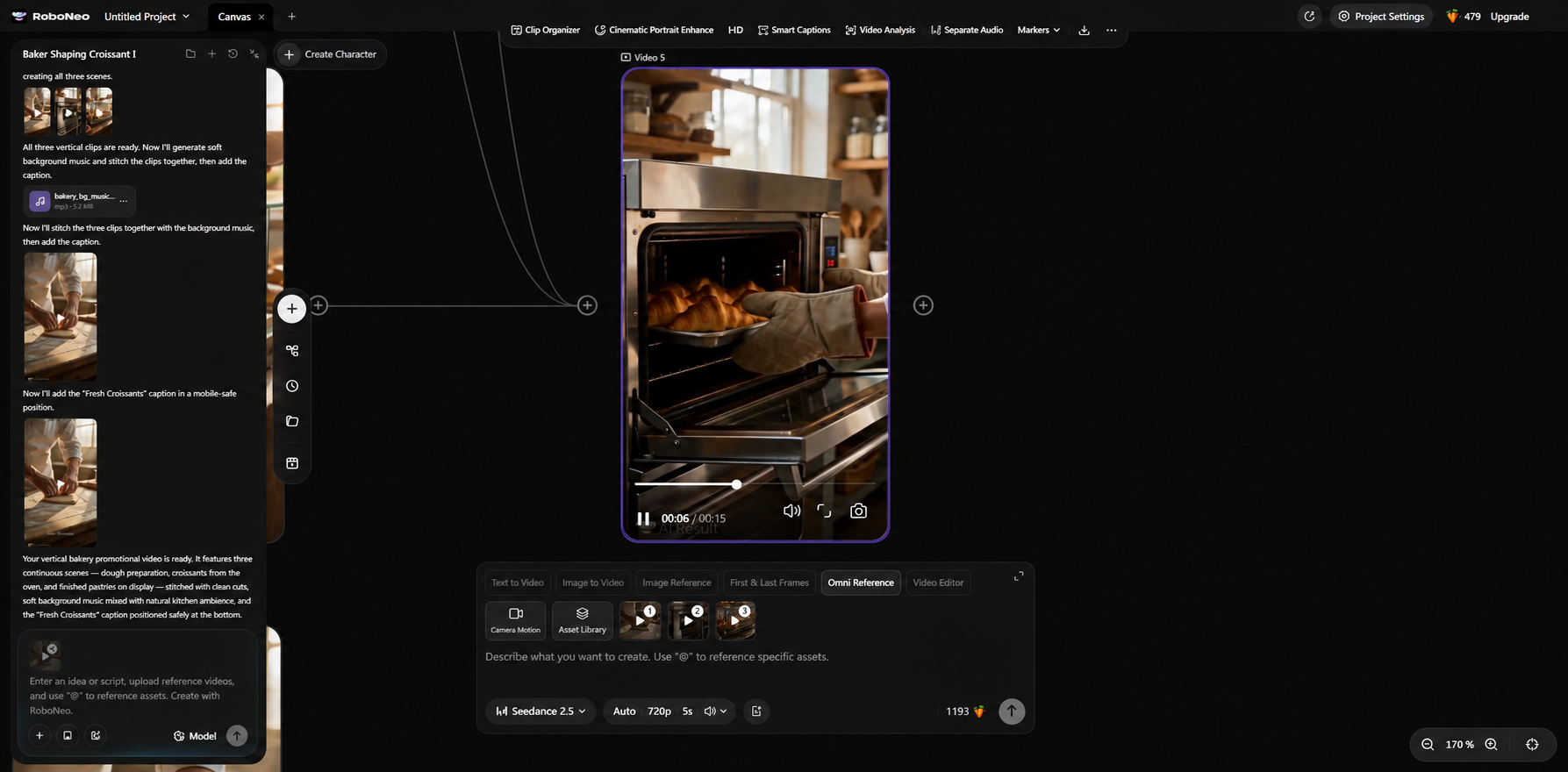Open the folder icon in canvas sidebar

(x=292, y=421)
